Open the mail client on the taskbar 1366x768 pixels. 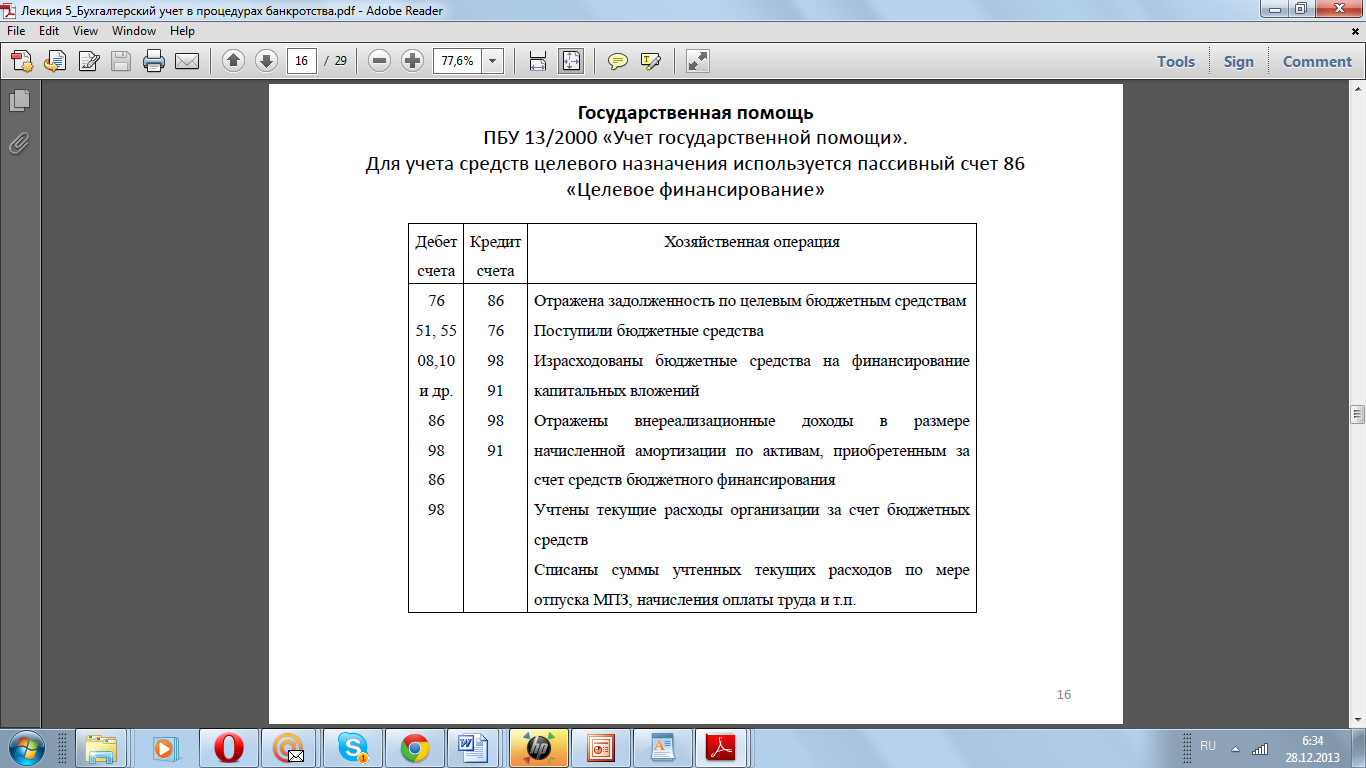point(291,747)
